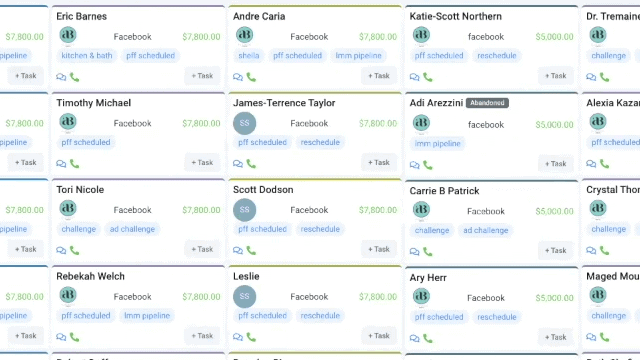This screenshot has height=360, width=640.
Task: Add task to Eric Barnes card
Action: [202, 76]
